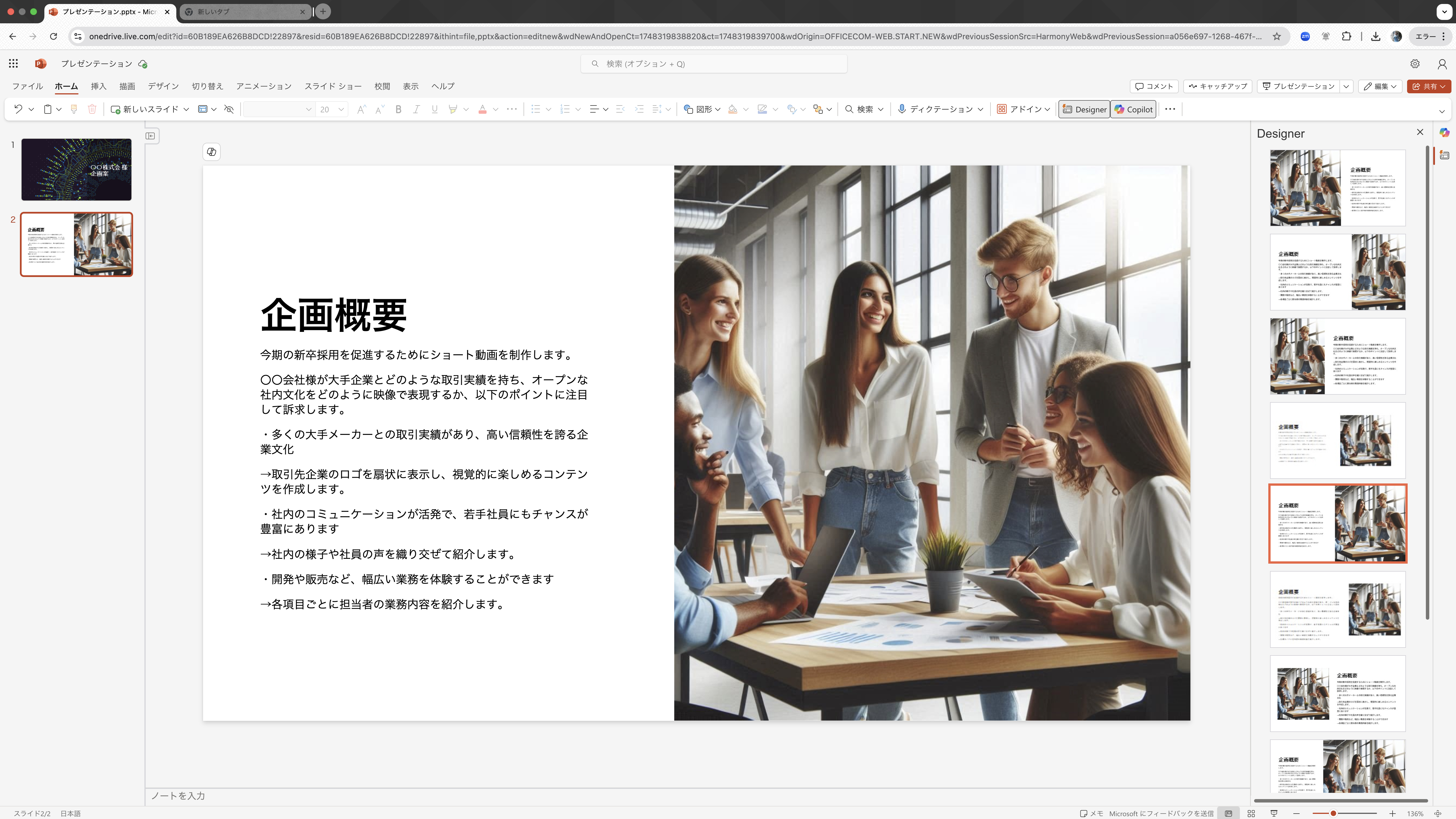Click the delete trash icon
1456x819 pixels.
pos(92,109)
